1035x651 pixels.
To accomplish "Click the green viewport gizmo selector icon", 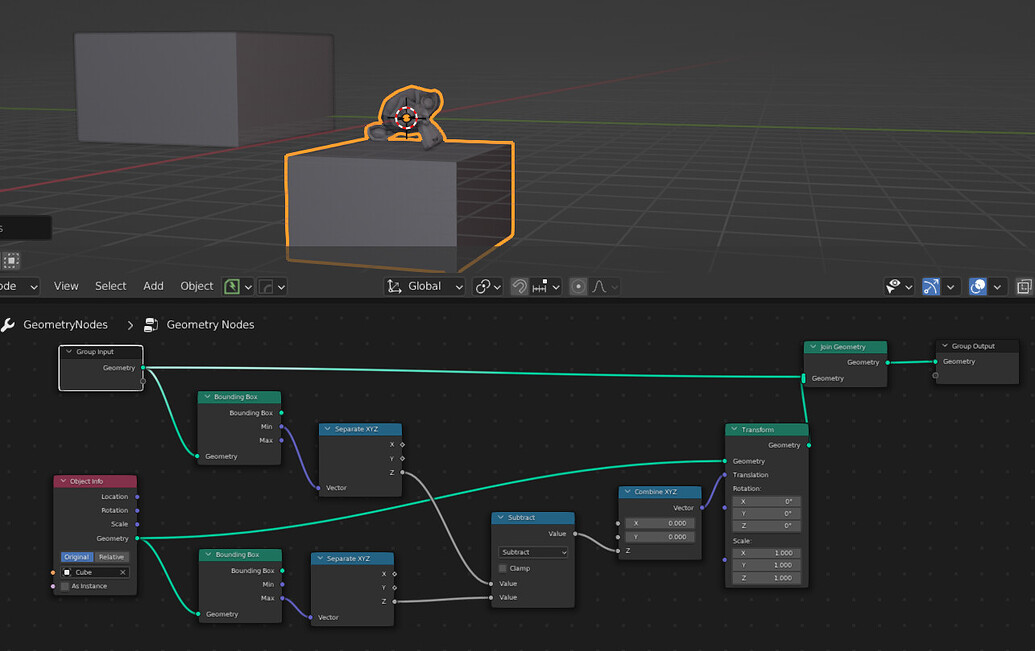I will (232, 287).
